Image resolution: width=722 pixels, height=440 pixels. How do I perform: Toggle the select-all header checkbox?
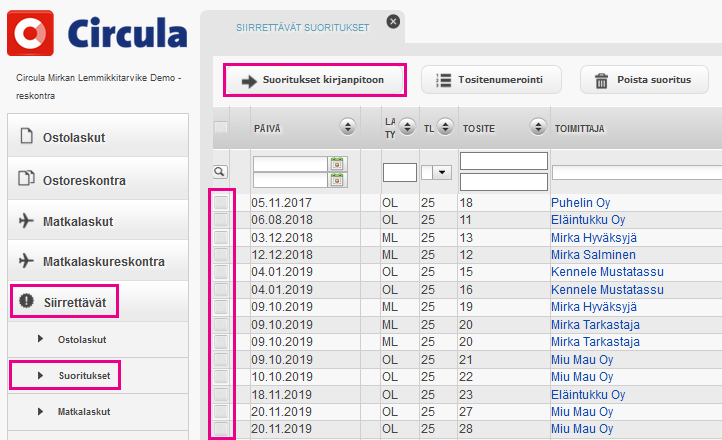(221, 127)
